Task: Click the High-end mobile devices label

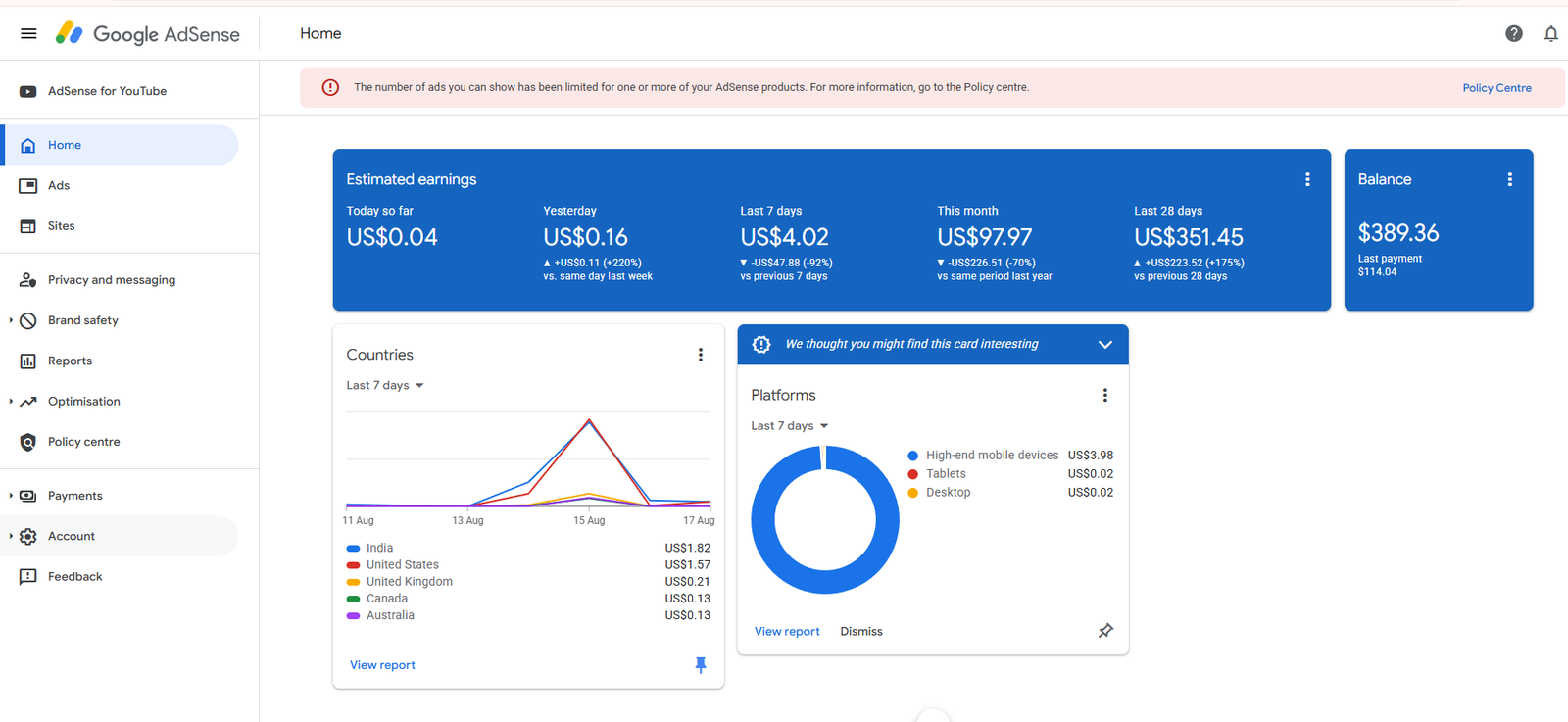Action: 992,456
